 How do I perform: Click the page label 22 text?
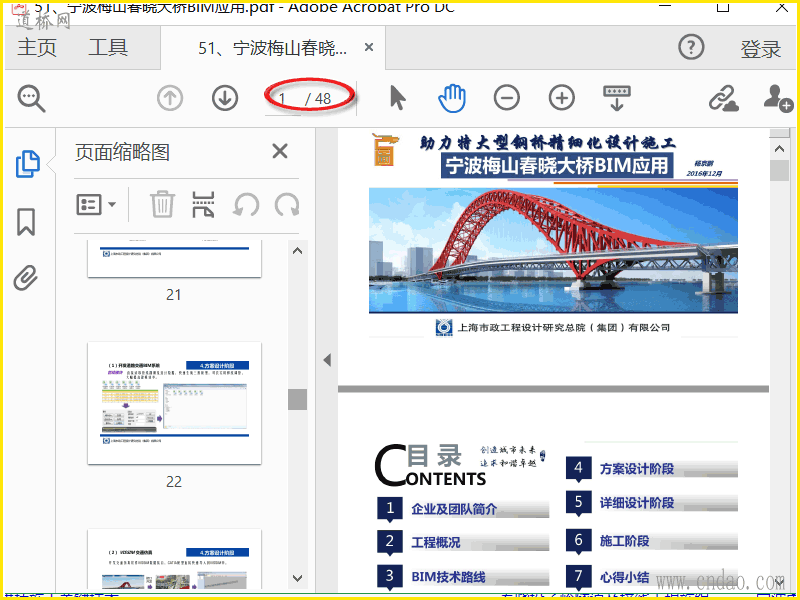click(174, 482)
